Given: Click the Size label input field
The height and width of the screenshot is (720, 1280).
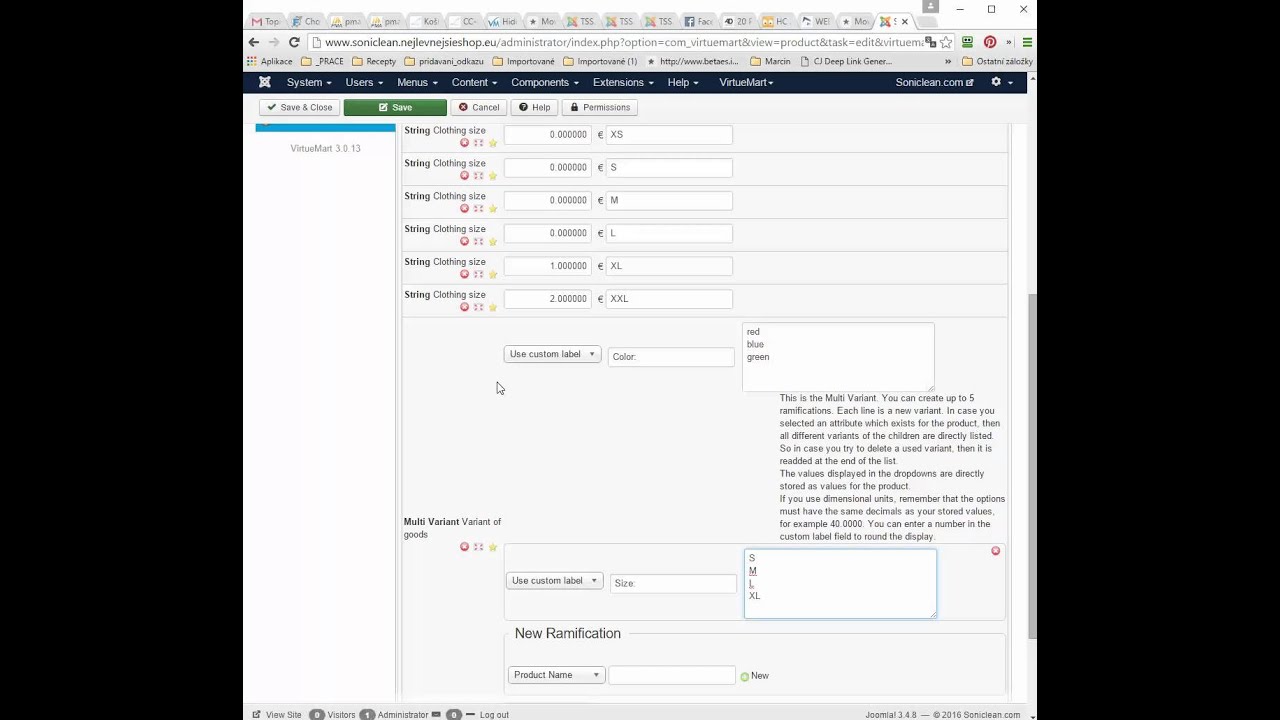Looking at the screenshot, I should click(x=673, y=583).
